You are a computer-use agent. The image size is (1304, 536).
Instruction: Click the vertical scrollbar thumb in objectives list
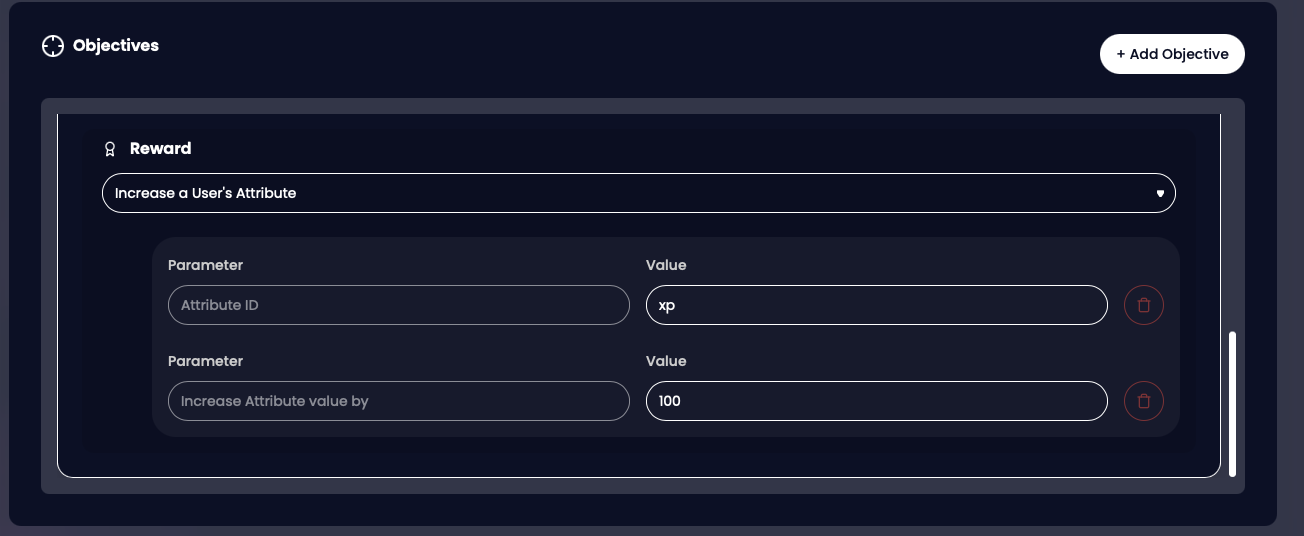1232,404
